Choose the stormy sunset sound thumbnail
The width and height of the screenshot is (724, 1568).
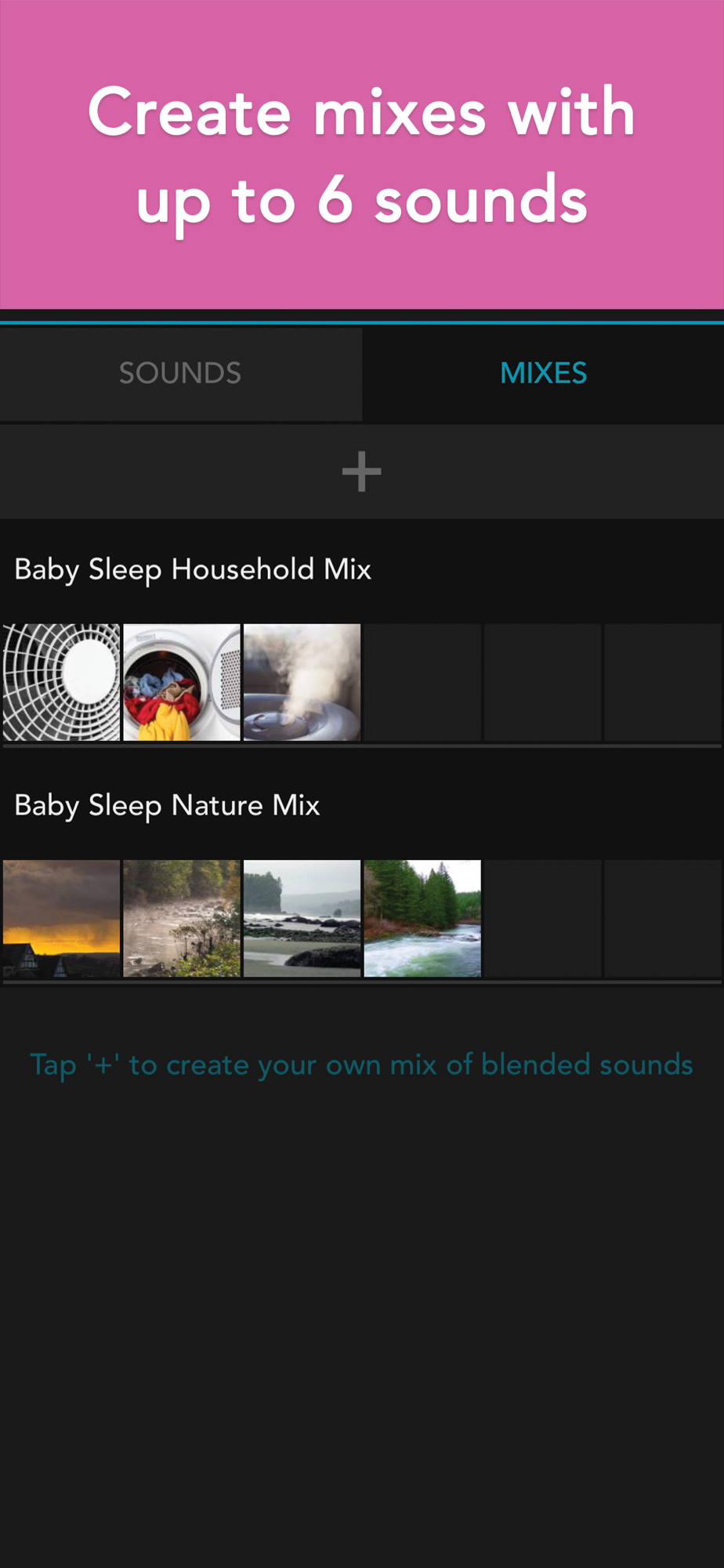coord(62,918)
